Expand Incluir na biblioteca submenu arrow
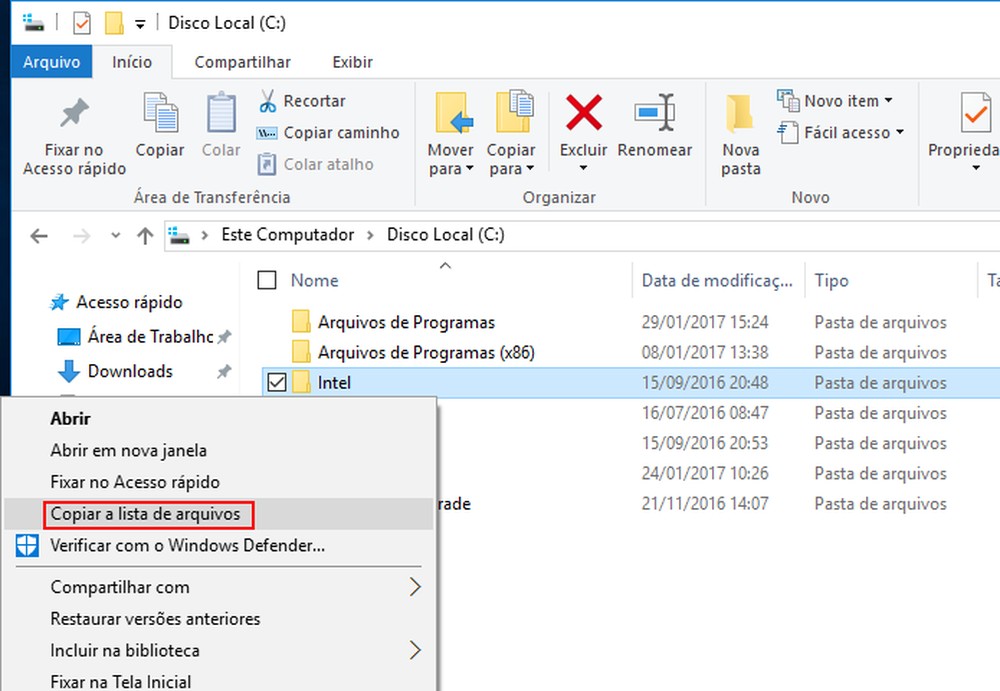1000x691 pixels. [415, 650]
